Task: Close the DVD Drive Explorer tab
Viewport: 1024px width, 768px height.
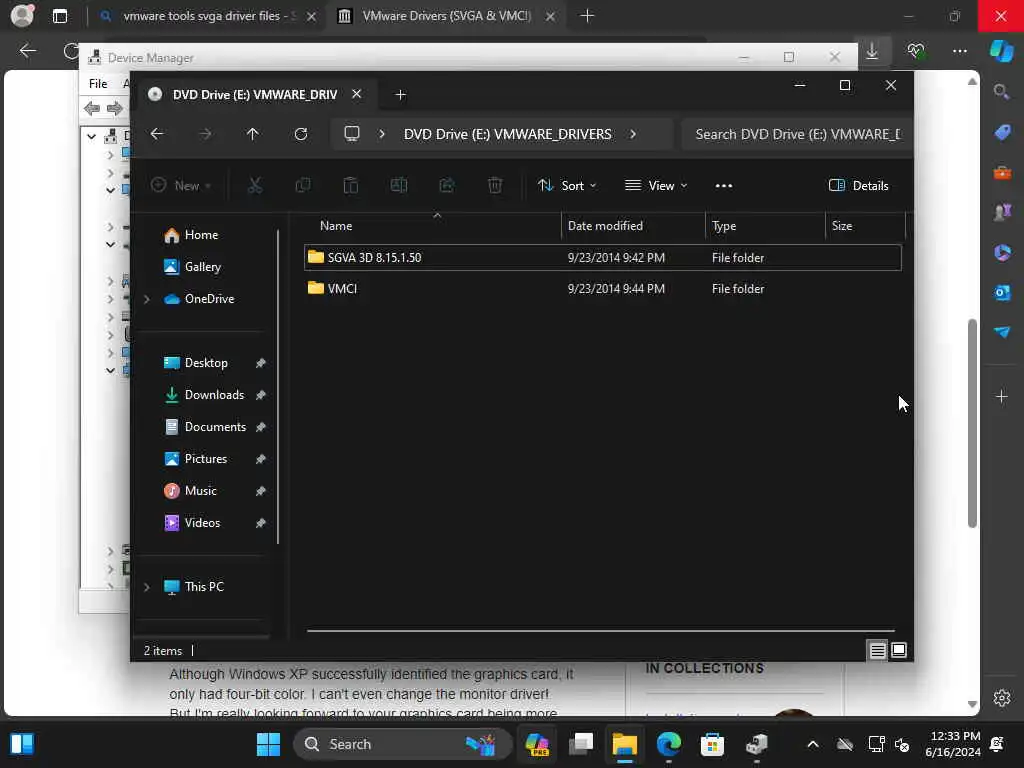Action: pos(357,94)
